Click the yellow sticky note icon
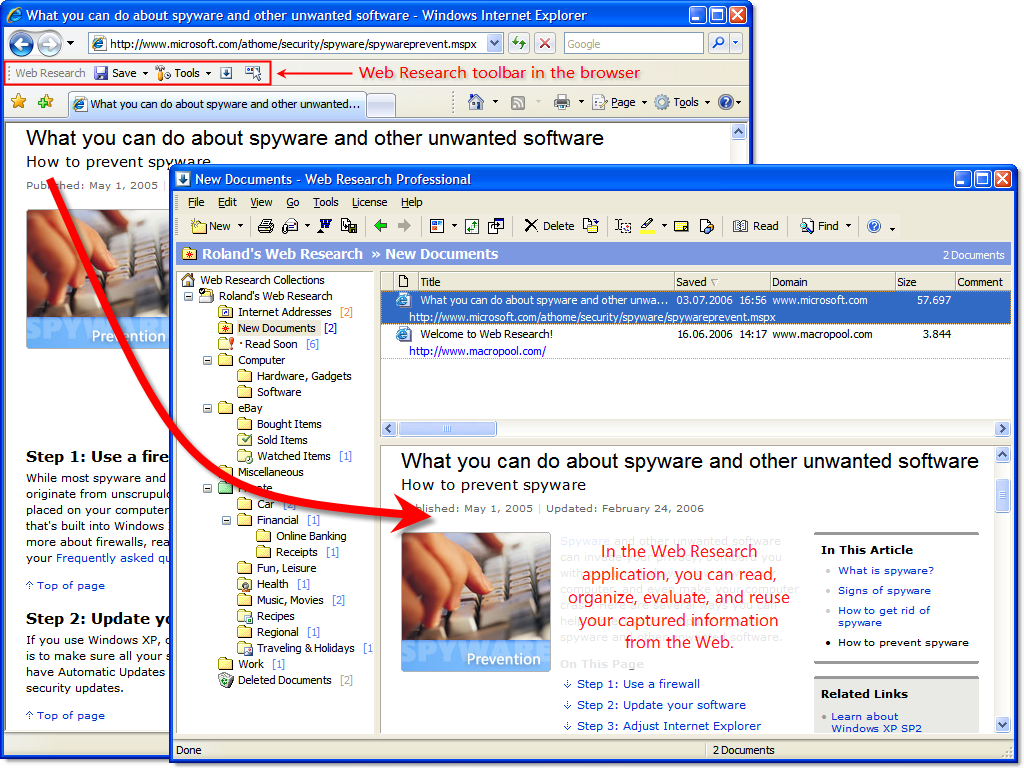 [681, 226]
